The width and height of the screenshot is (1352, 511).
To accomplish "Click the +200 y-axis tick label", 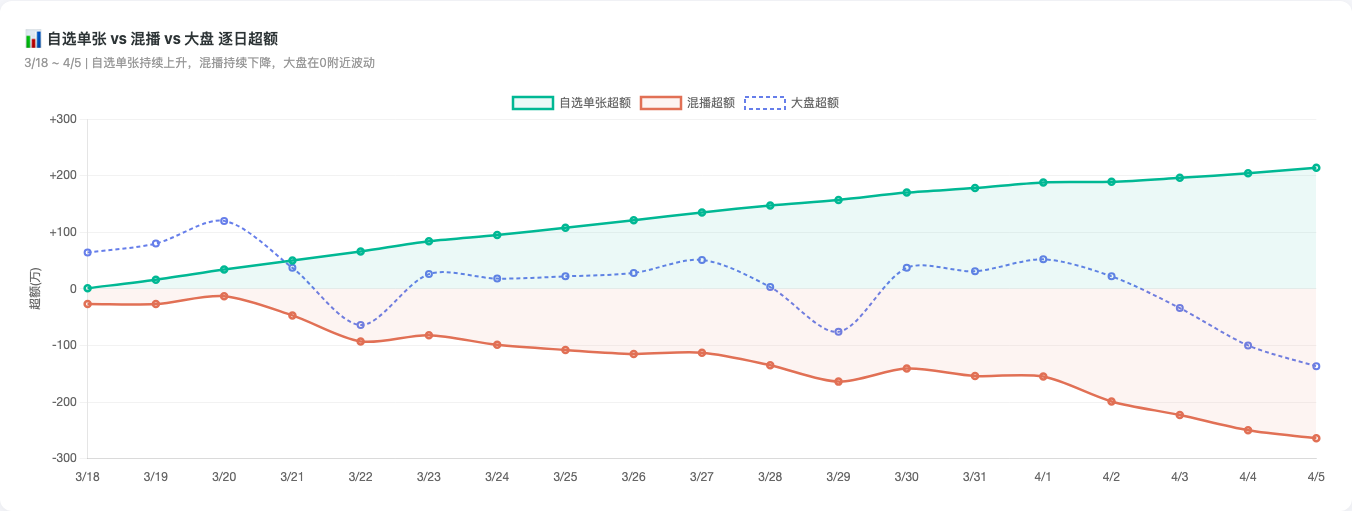I will pos(63,176).
